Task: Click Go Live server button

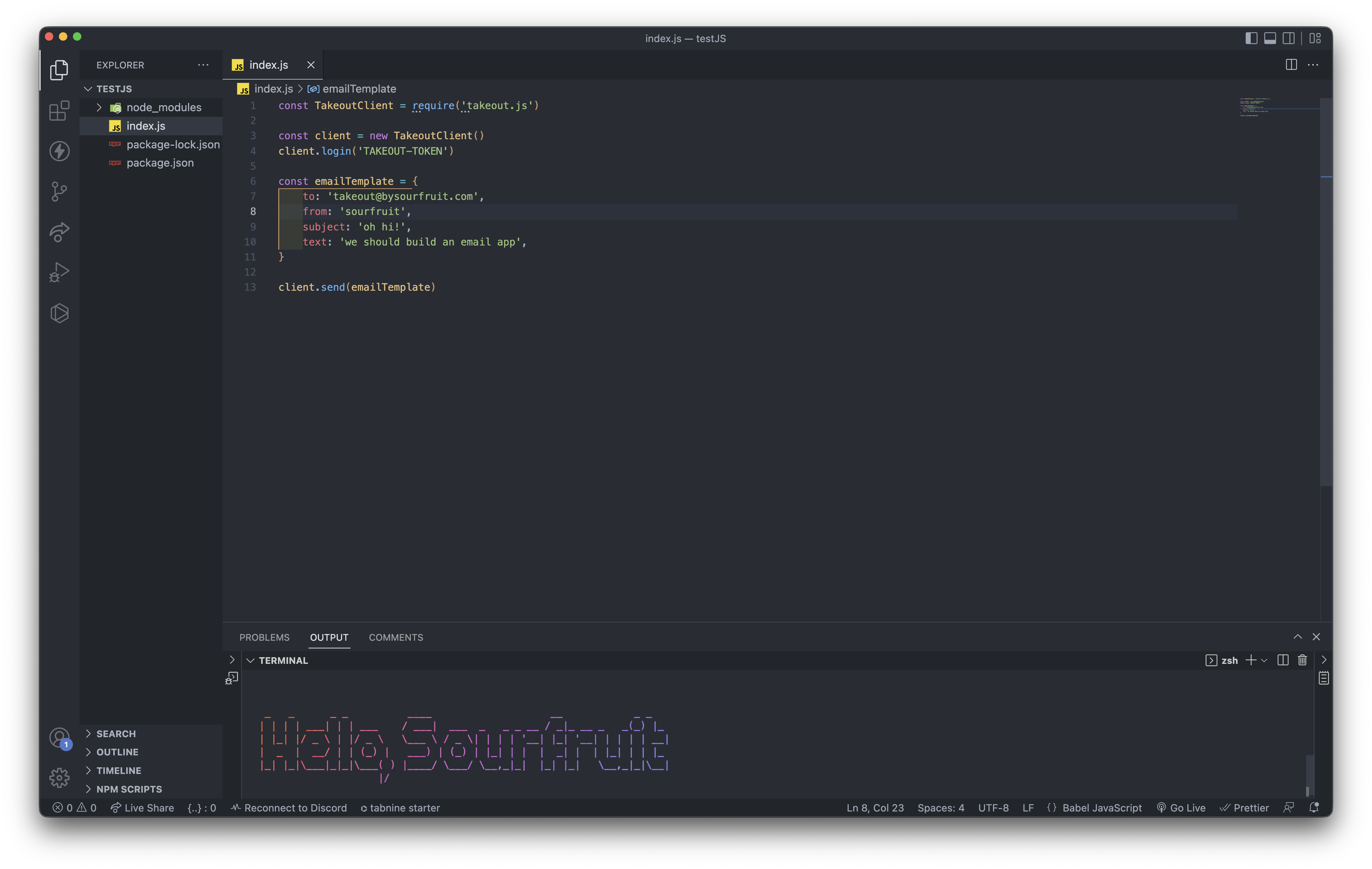Action: click(x=1181, y=808)
